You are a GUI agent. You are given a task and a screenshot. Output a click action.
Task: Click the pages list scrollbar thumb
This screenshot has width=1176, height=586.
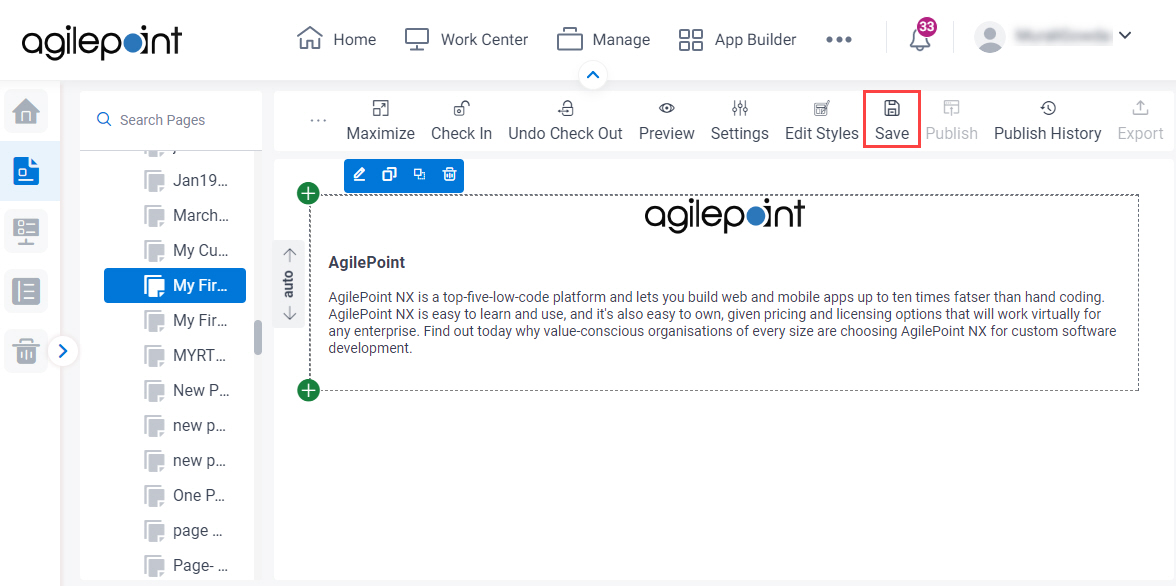point(258,338)
